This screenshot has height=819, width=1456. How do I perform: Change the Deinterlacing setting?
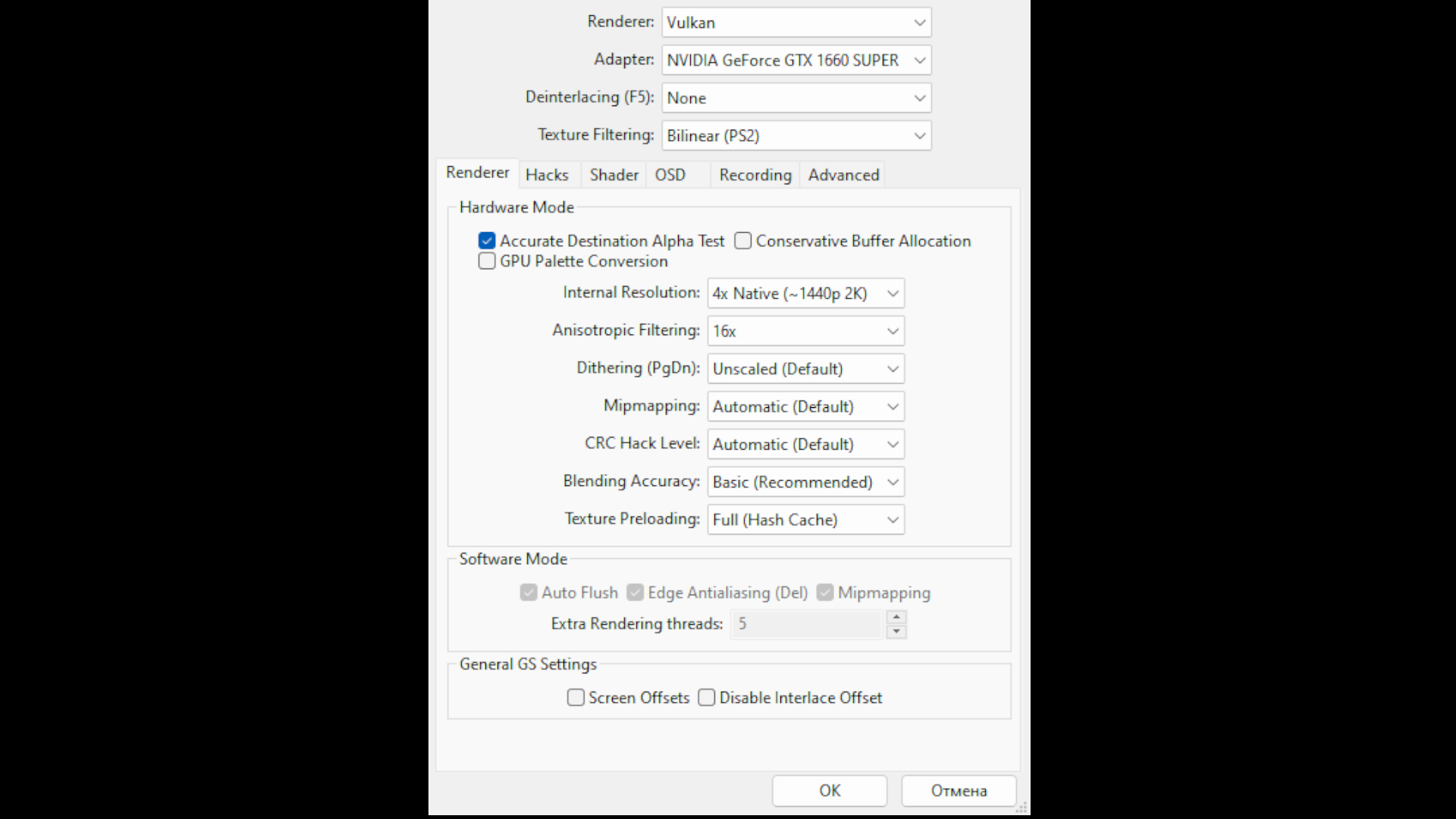pyautogui.click(x=795, y=98)
